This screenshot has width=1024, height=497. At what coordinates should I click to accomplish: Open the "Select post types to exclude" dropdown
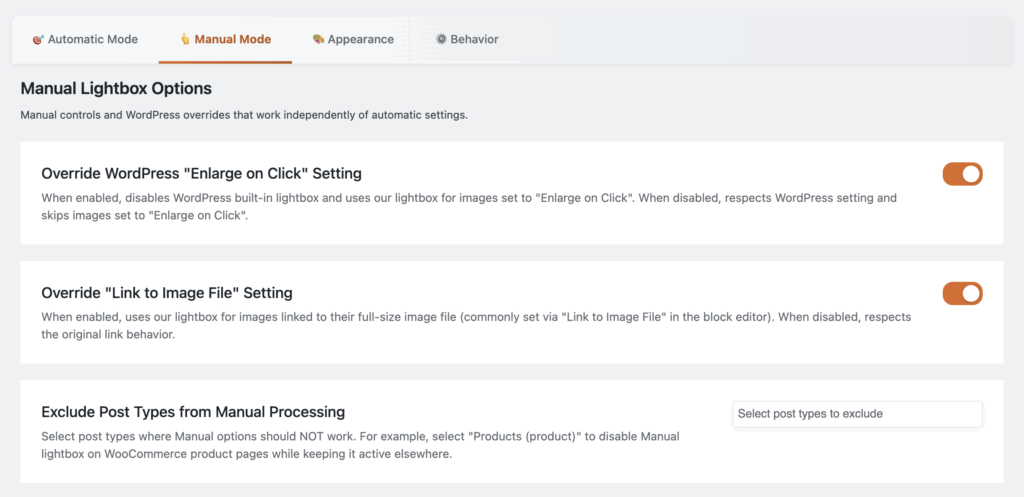[x=857, y=414]
